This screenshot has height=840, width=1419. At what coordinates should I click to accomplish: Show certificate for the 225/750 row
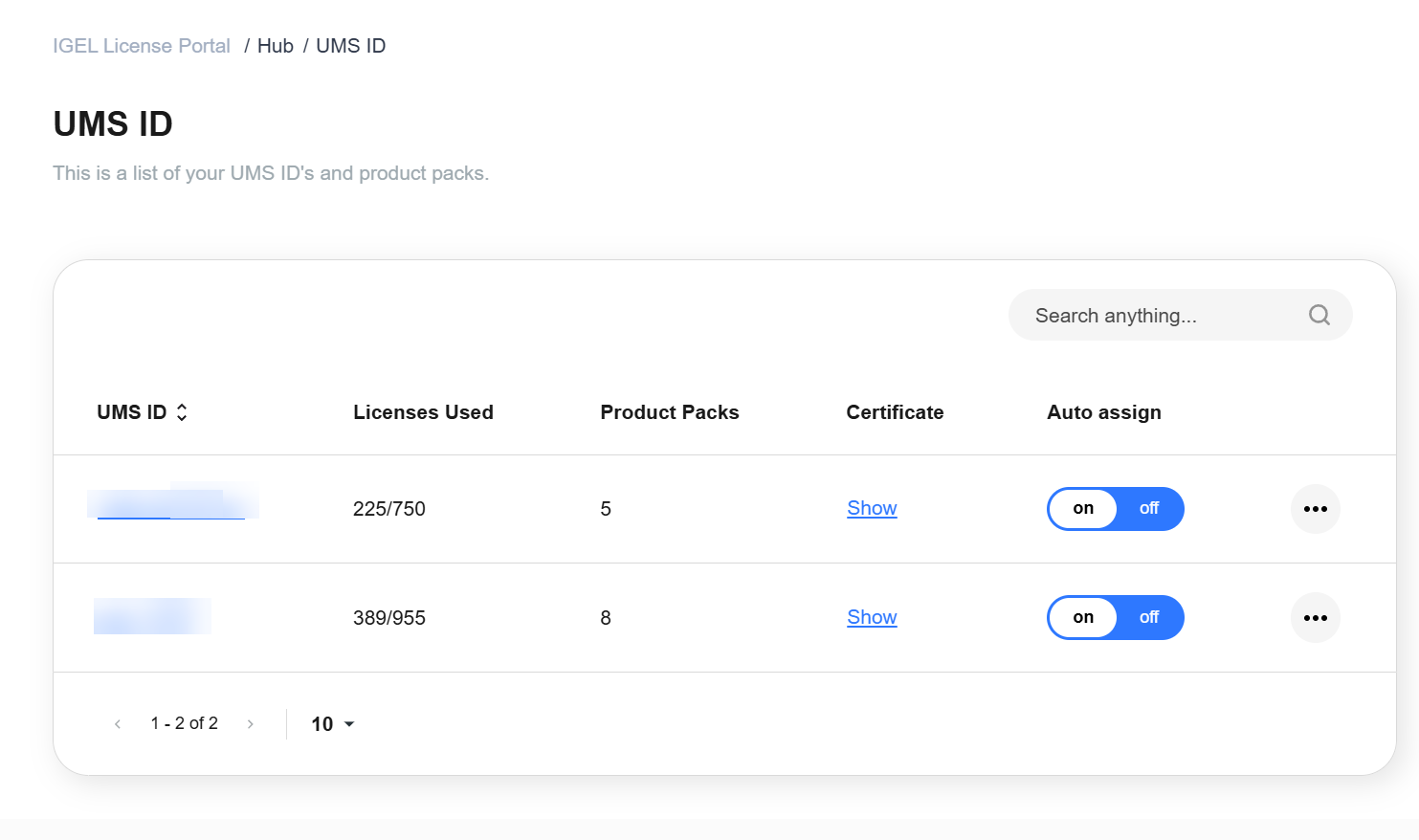872,509
